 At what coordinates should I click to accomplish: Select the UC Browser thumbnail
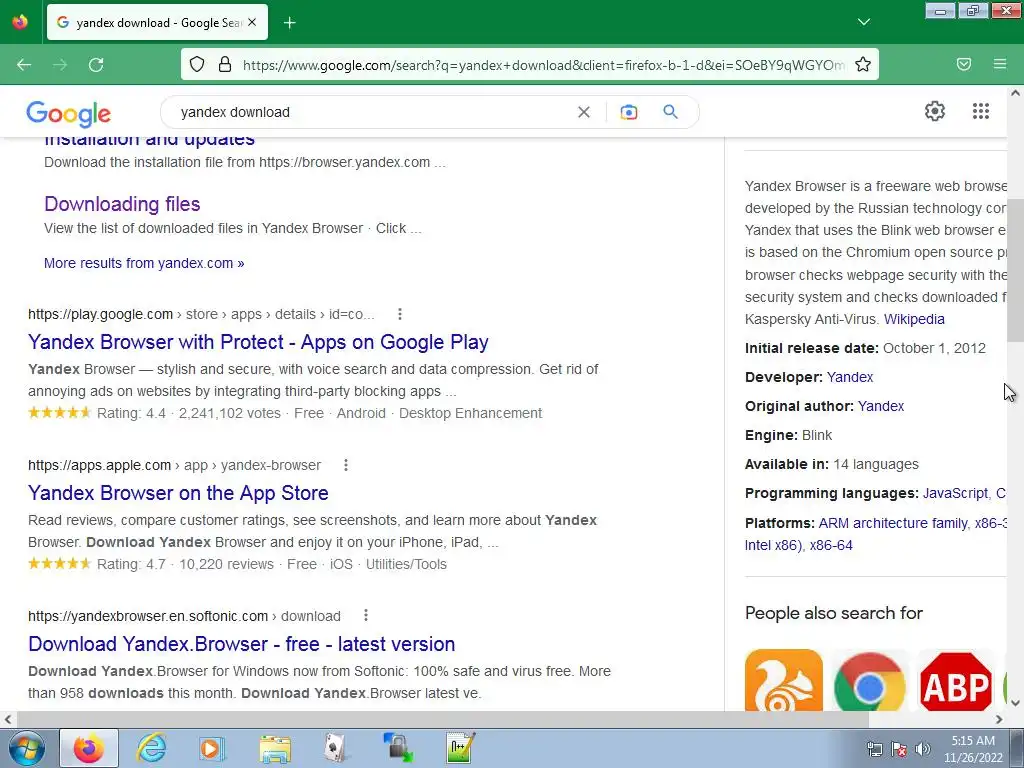pos(783,680)
